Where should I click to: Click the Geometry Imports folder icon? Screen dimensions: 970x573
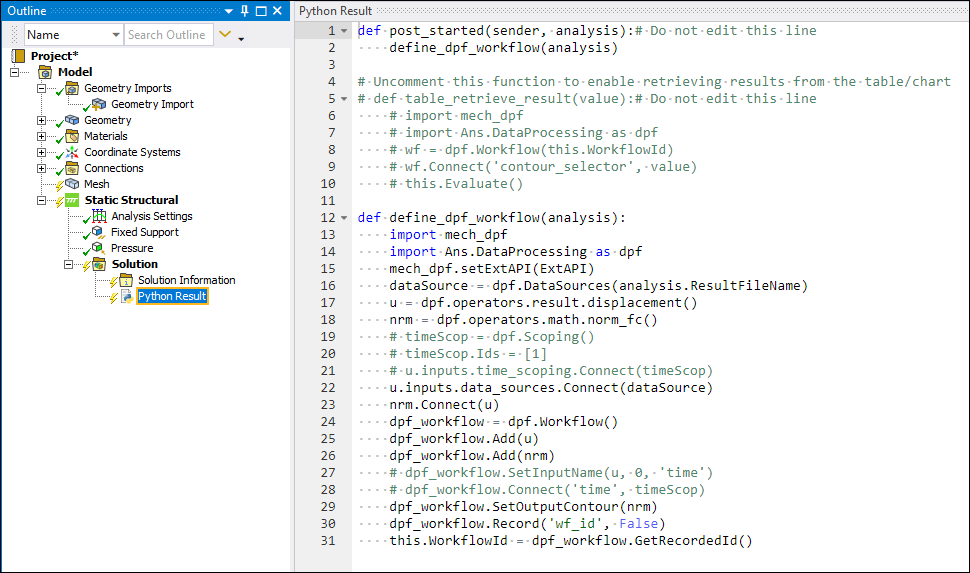pos(72,88)
